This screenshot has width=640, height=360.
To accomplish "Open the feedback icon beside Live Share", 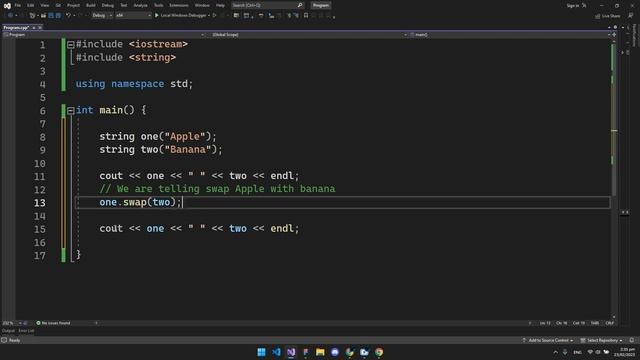I will pos(631,16).
